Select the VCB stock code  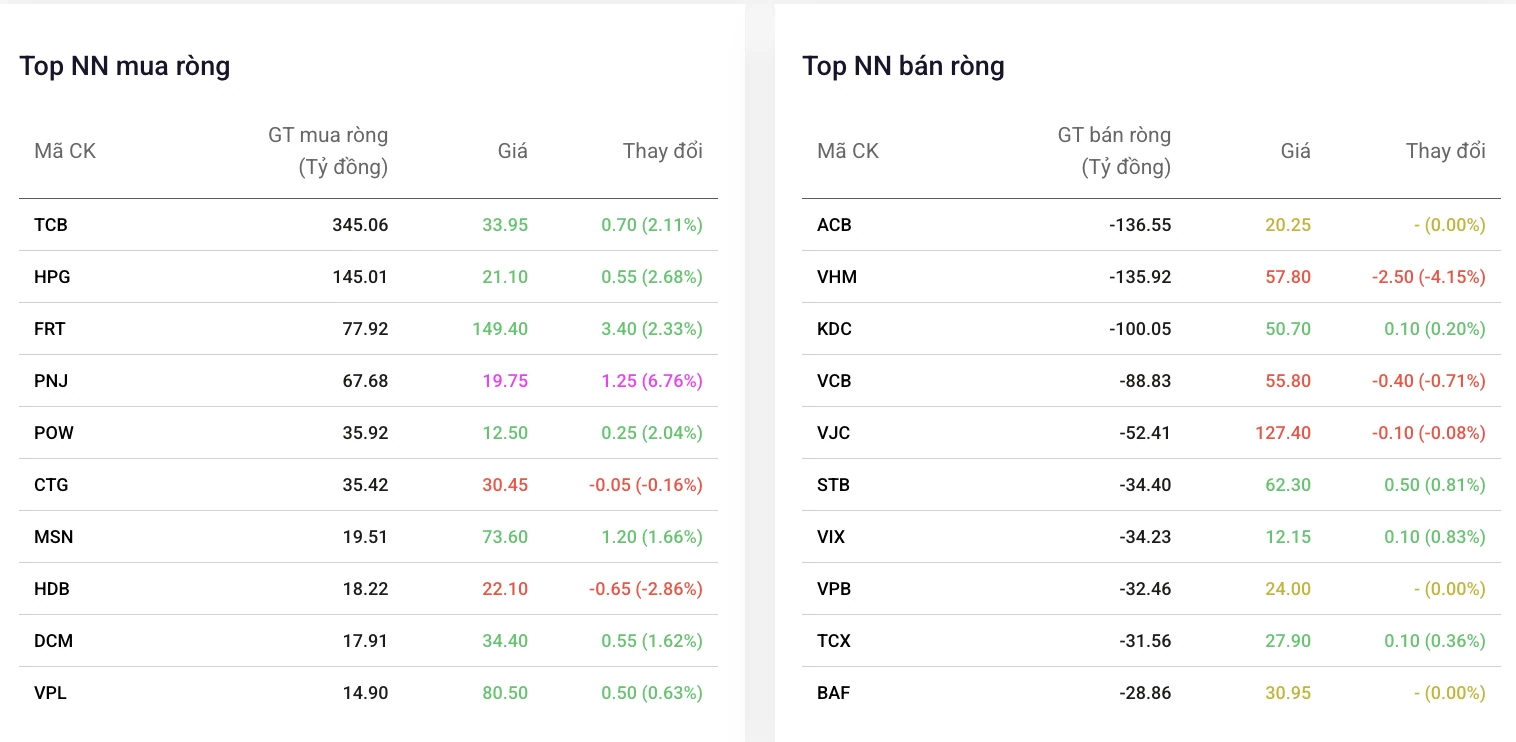pyautogui.click(x=834, y=381)
